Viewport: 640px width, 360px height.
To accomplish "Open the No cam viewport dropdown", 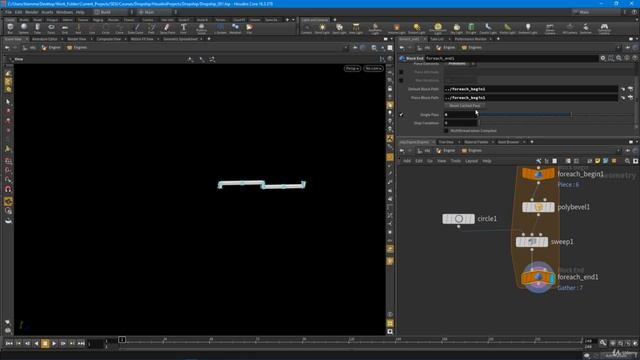I will (373, 69).
